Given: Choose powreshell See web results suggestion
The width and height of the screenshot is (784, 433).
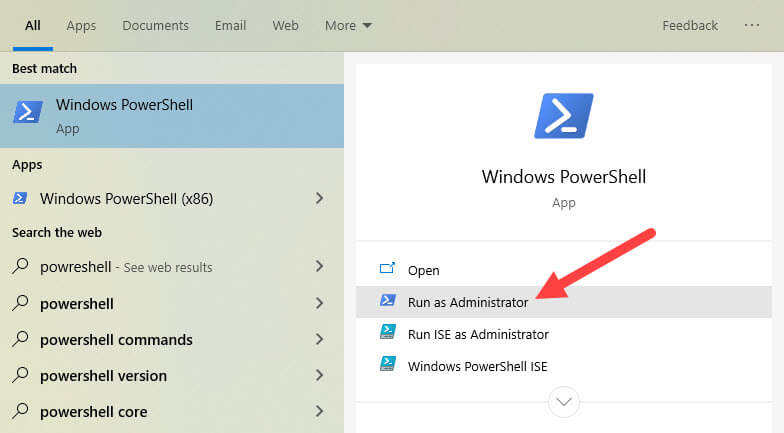Looking at the screenshot, I should (x=172, y=266).
